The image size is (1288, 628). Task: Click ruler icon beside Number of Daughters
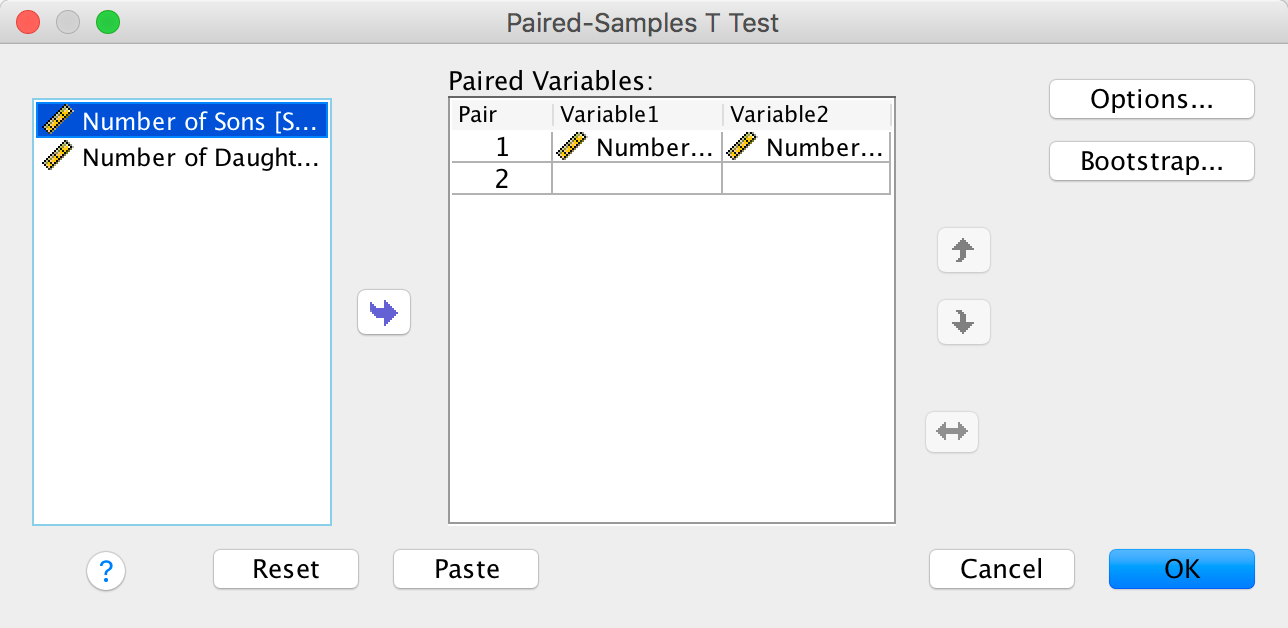click(58, 157)
